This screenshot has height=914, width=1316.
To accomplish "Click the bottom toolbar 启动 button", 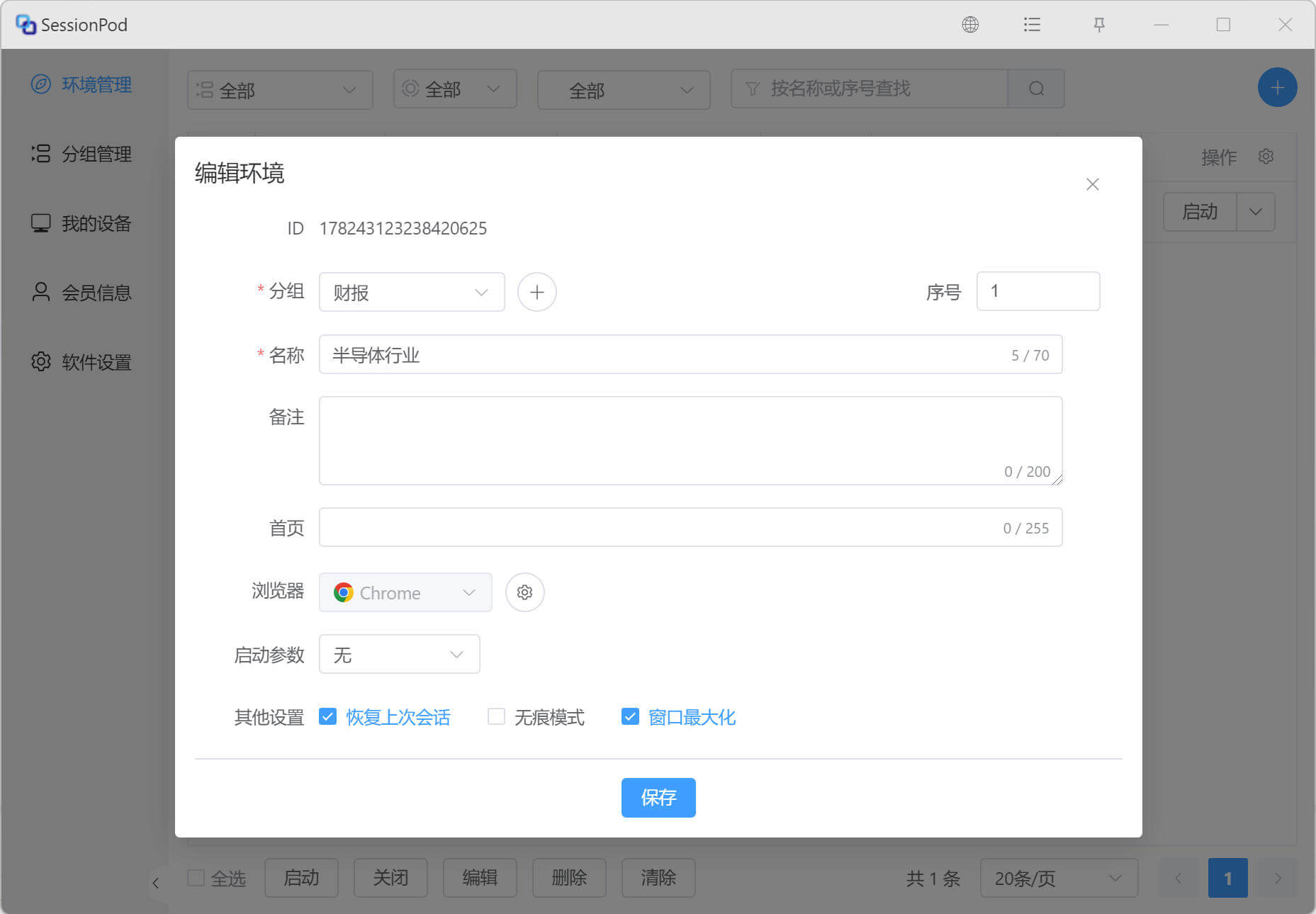I will [301, 878].
